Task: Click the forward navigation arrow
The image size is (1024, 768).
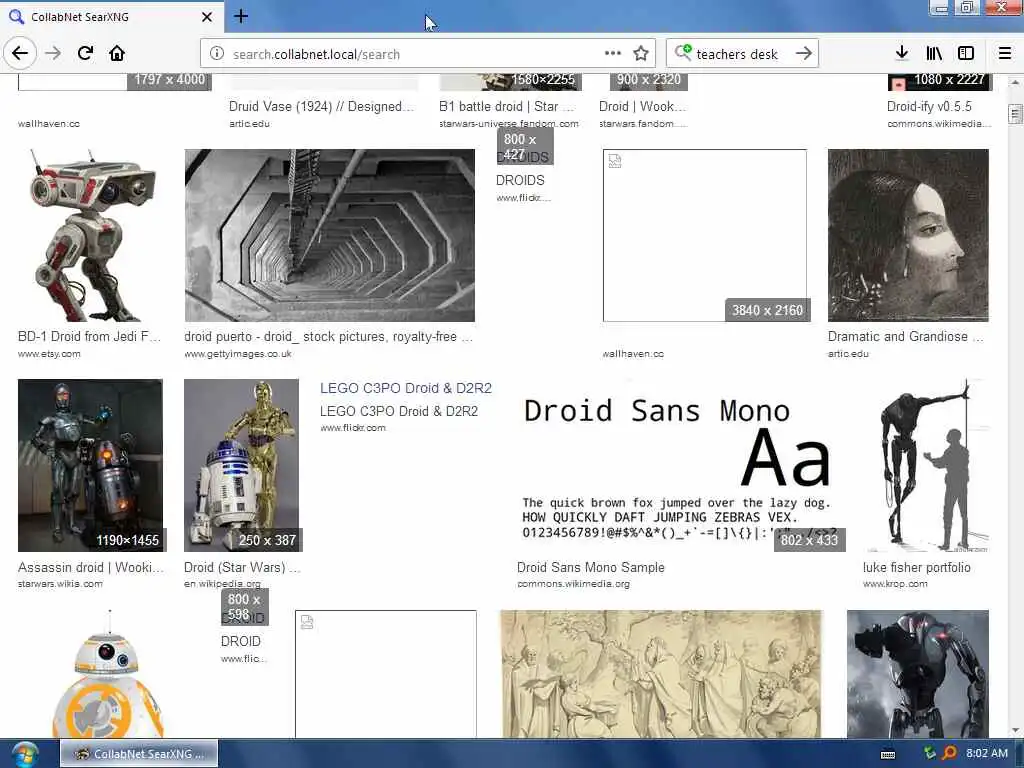Action: 53,54
